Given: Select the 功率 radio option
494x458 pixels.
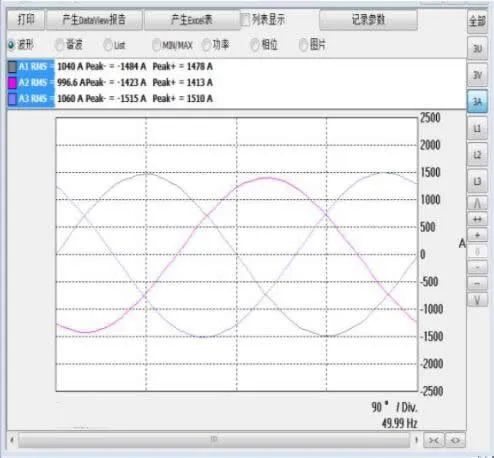Looking at the screenshot, I should [206, 45].
